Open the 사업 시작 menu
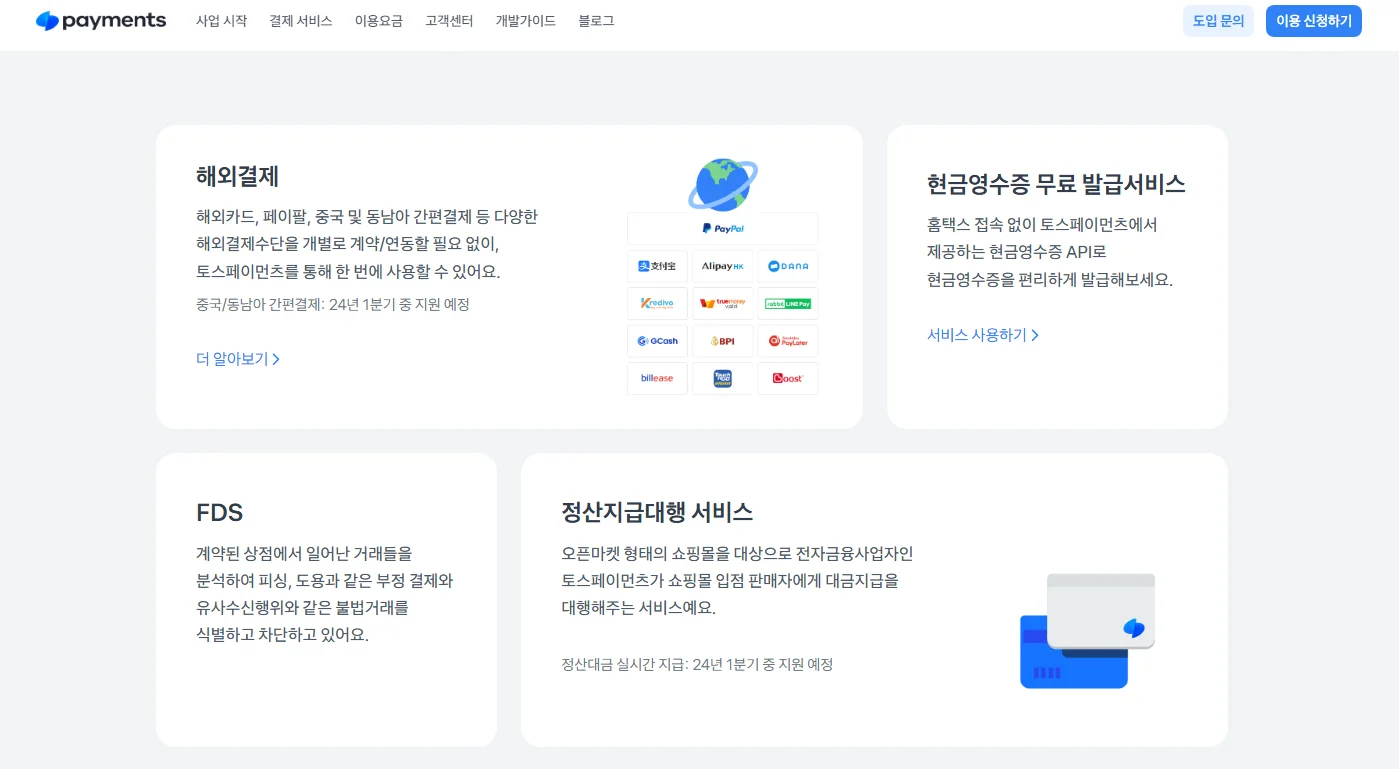Image resolution: width=1399 pixels, height=769 pixels. tap(221, 21)
